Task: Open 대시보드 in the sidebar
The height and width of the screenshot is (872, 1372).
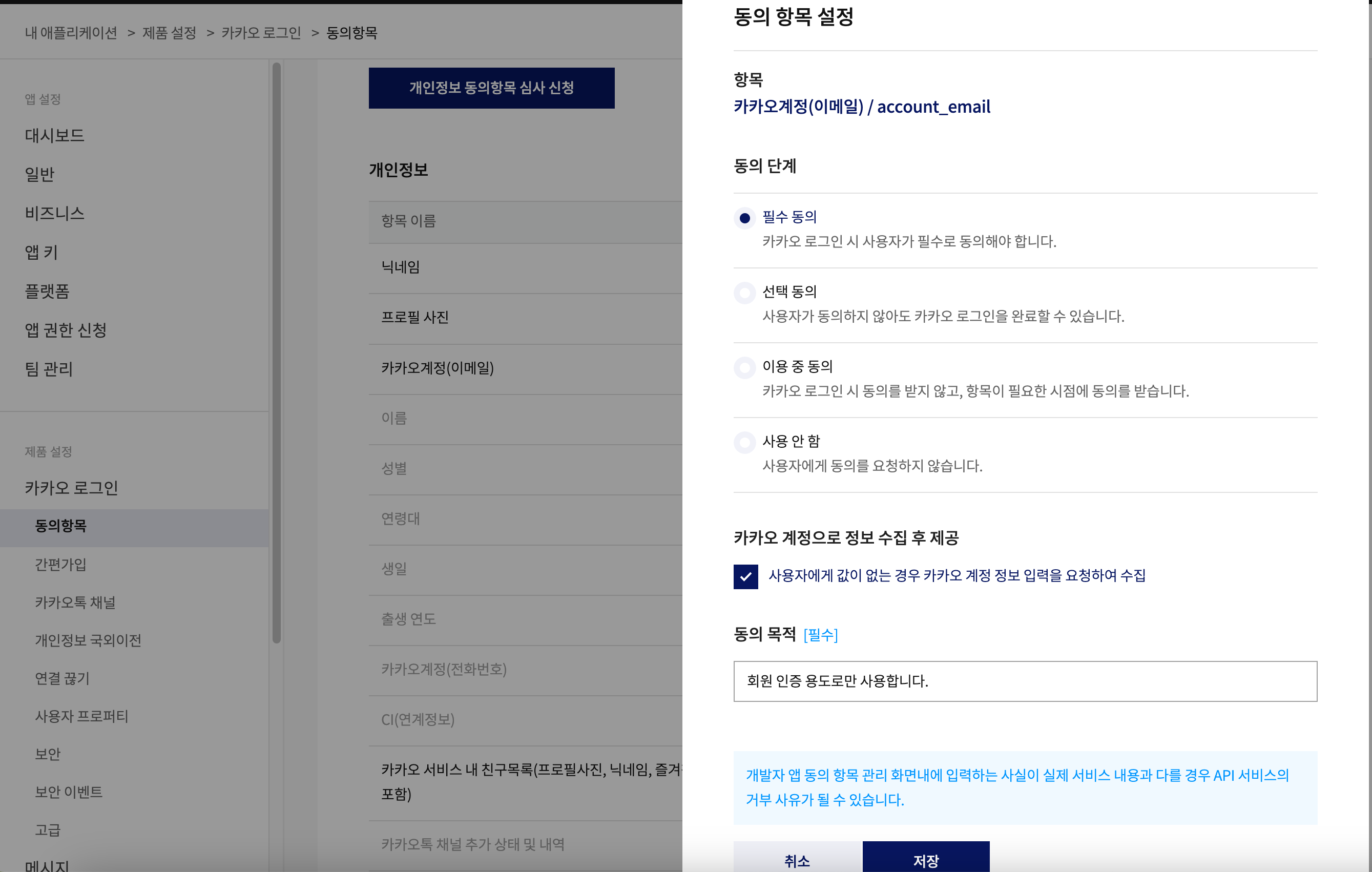Action: click(55, 136)
